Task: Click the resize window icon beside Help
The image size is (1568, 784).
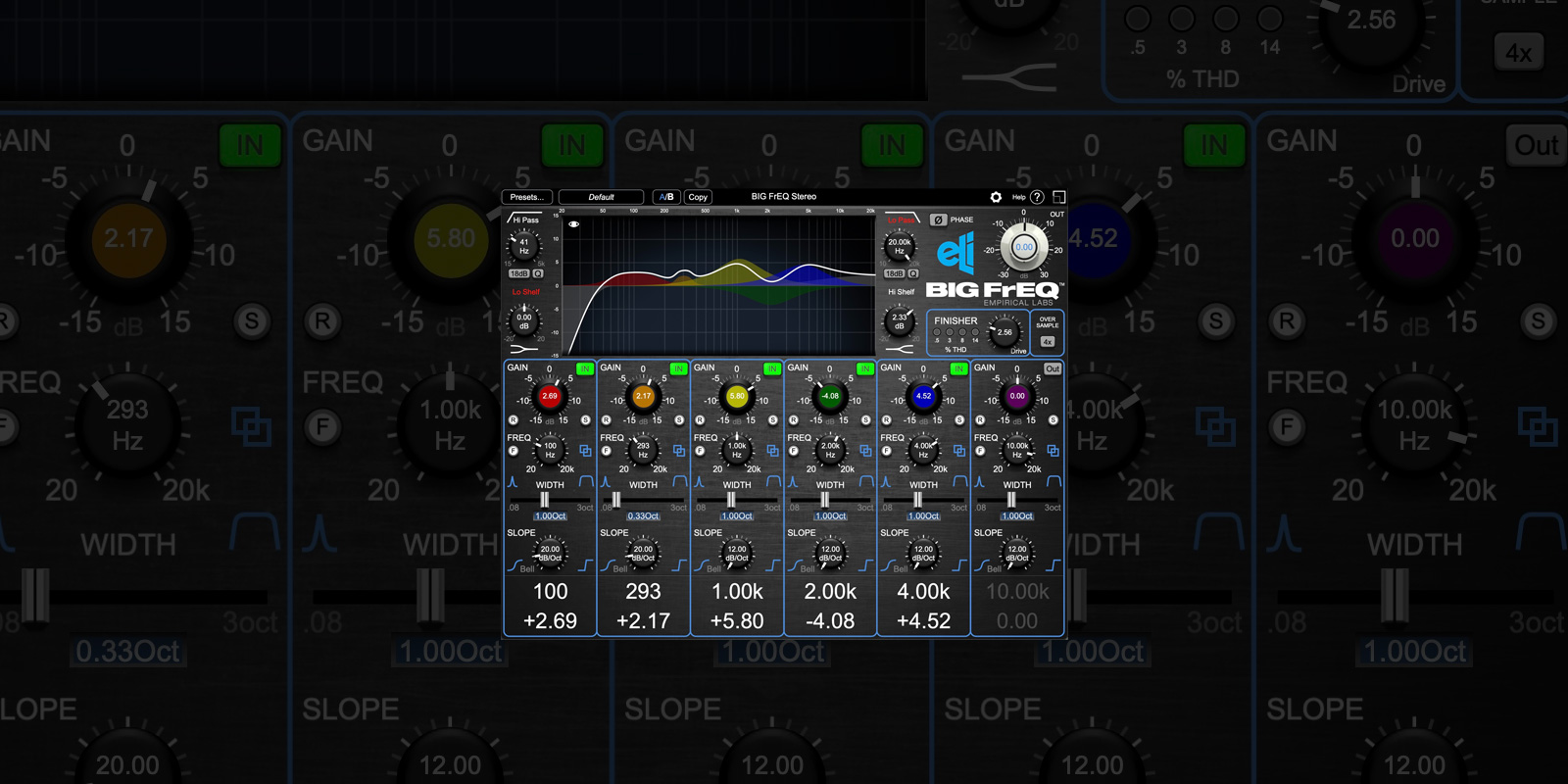Action: tap(1058, 197)
